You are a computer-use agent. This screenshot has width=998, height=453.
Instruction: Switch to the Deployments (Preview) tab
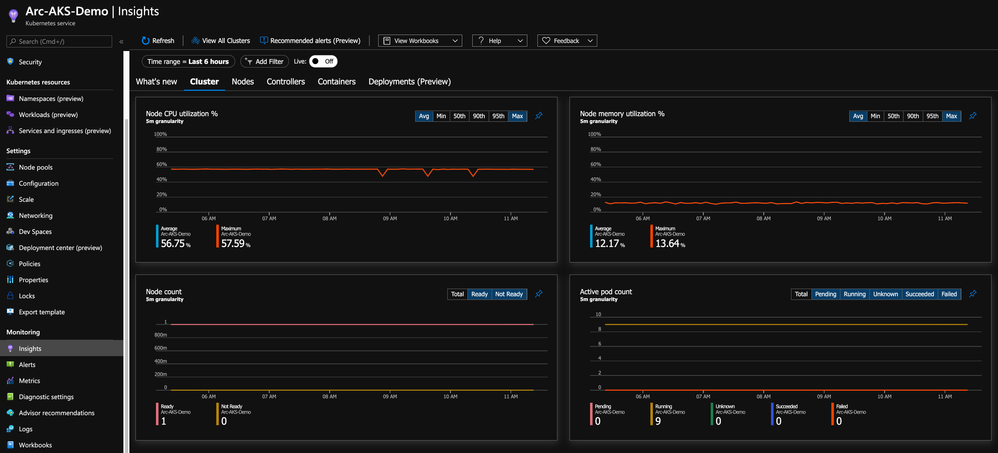click(x=410, y=81)
